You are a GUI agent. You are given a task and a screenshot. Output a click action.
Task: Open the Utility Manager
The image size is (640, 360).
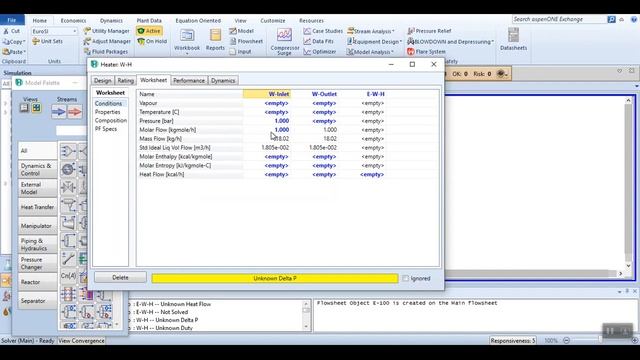tap(107, 31)
